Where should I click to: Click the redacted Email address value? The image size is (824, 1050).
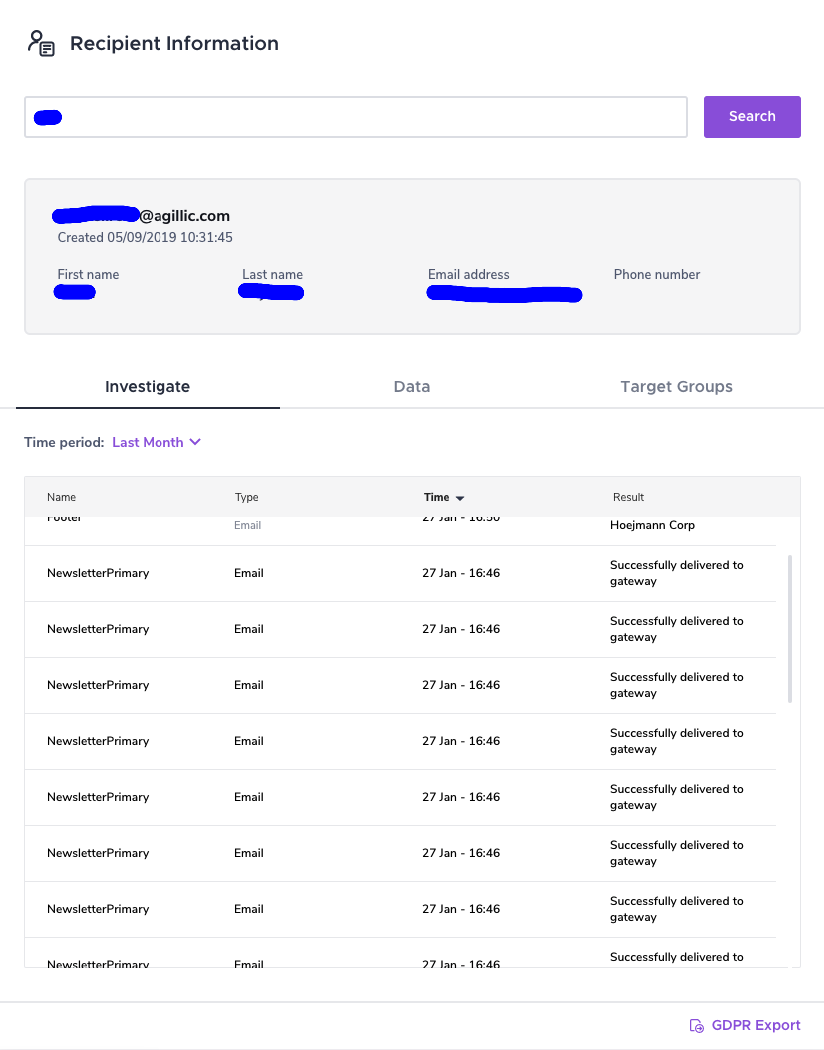[504, 294]
